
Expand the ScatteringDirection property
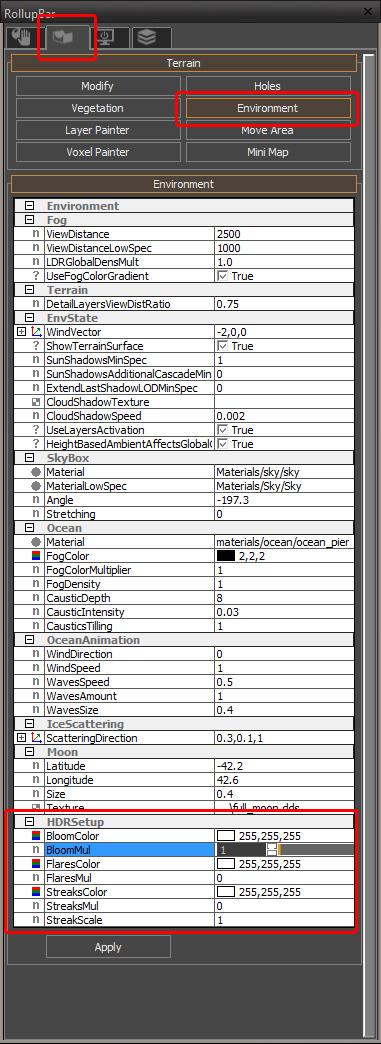click(21, 738)
